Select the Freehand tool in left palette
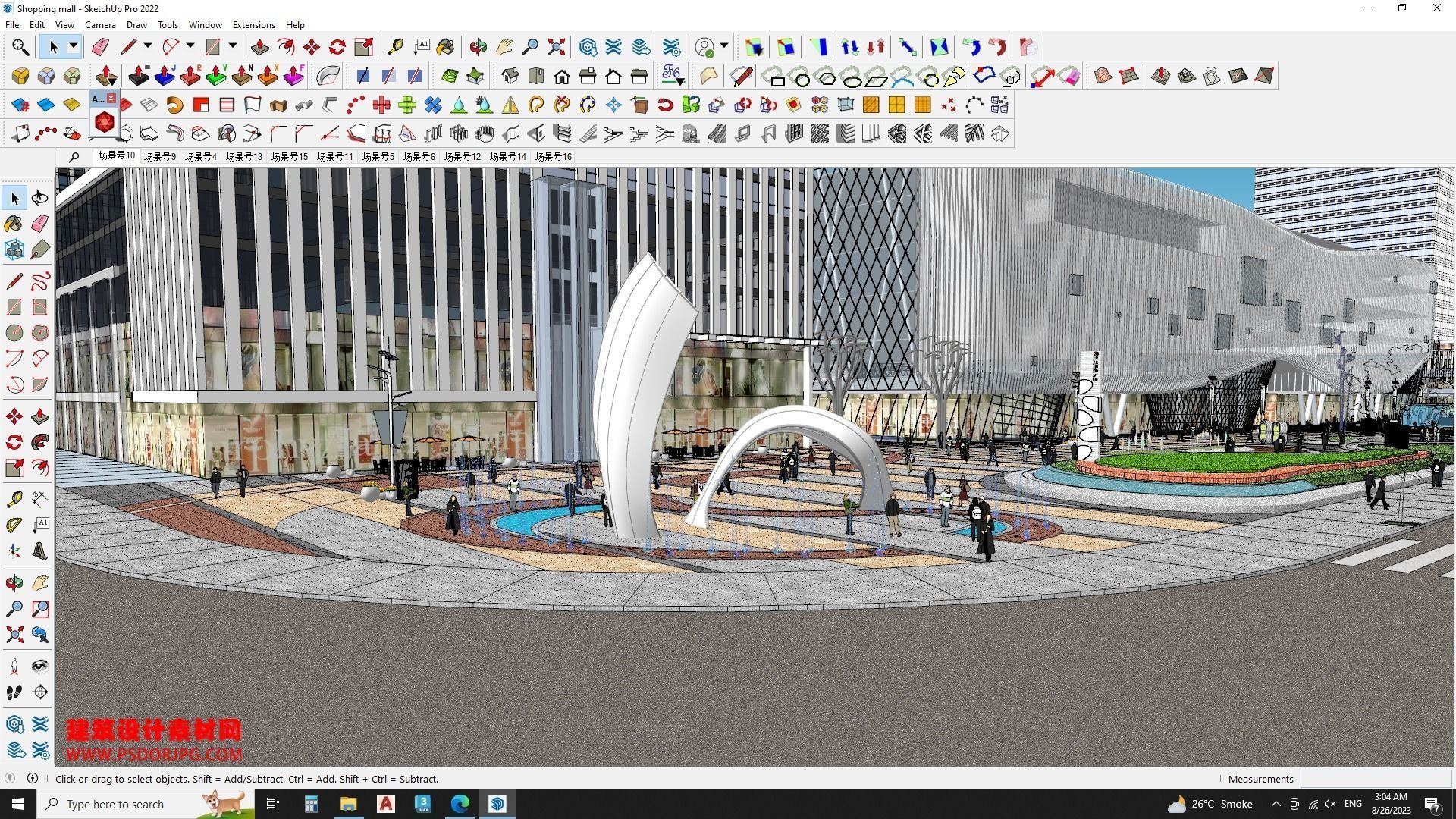 [40, 281]
